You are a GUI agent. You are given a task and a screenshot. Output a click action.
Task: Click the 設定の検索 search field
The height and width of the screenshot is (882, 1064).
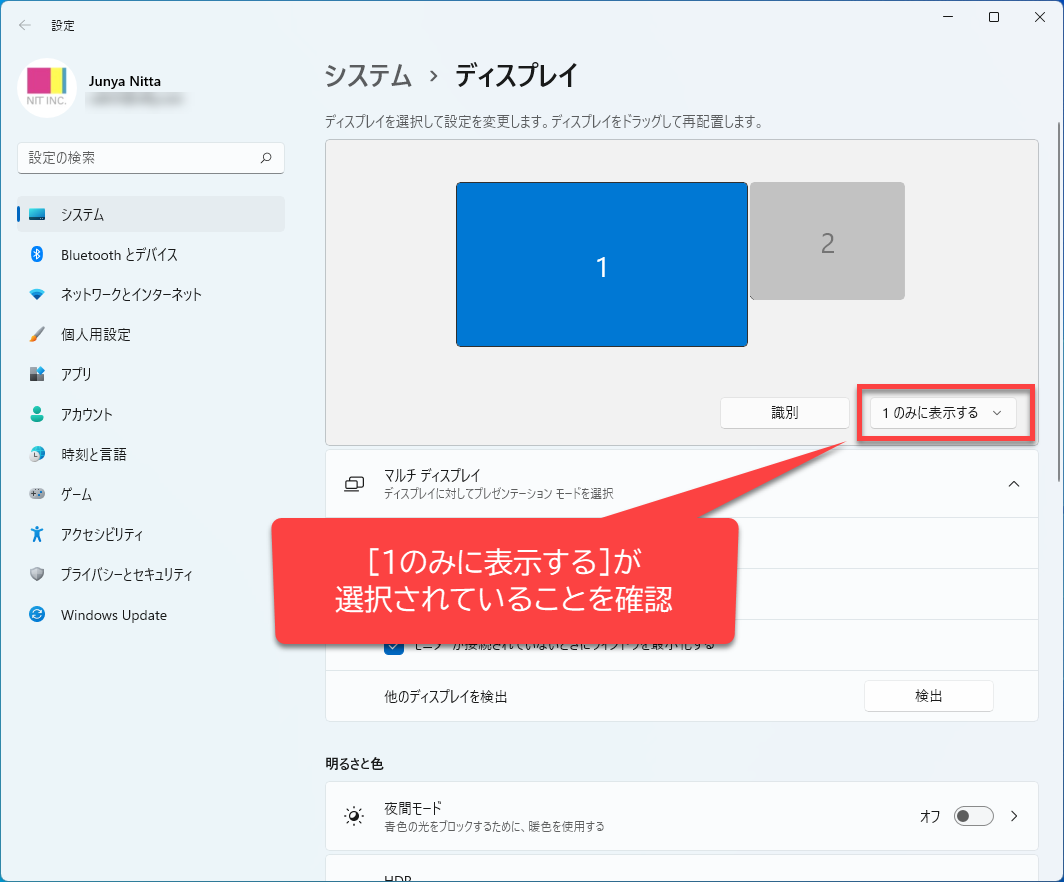(x=140, y=158)
